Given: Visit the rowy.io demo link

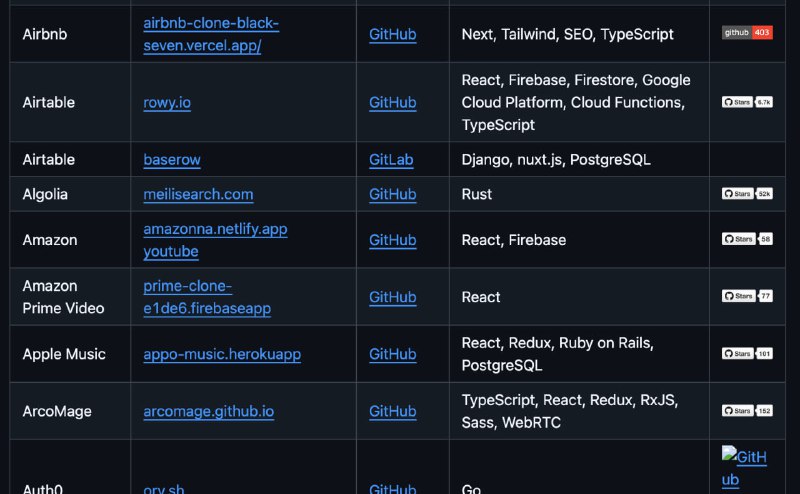Looking at the screenshot, I should (x=167, y=103).
